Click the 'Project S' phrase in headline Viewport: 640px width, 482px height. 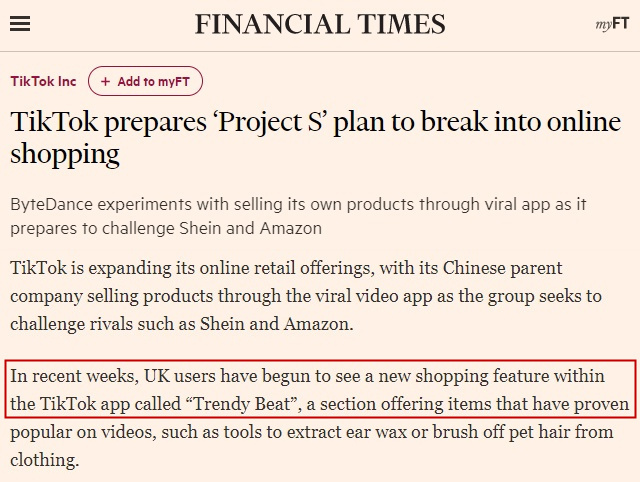click(x=270, y=122)
